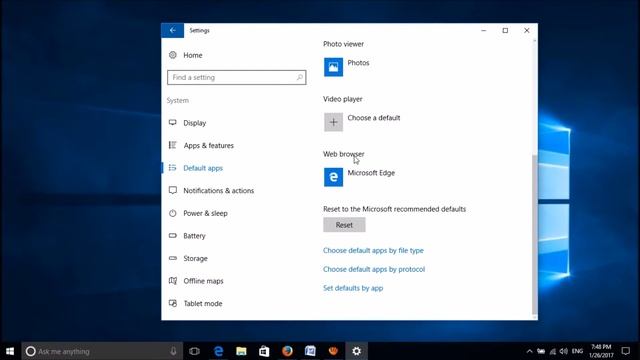
Task: Click the Cortana microphone icon
Action: coord(173,351)
